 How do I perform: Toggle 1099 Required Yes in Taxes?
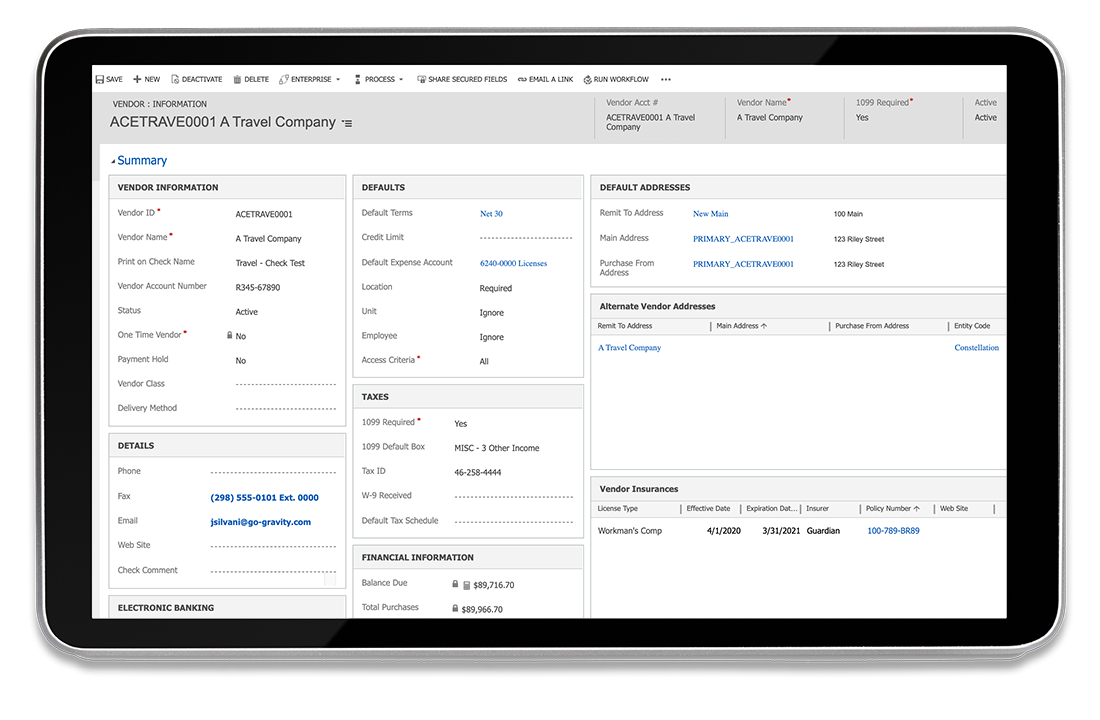click(x=460, y=424)
